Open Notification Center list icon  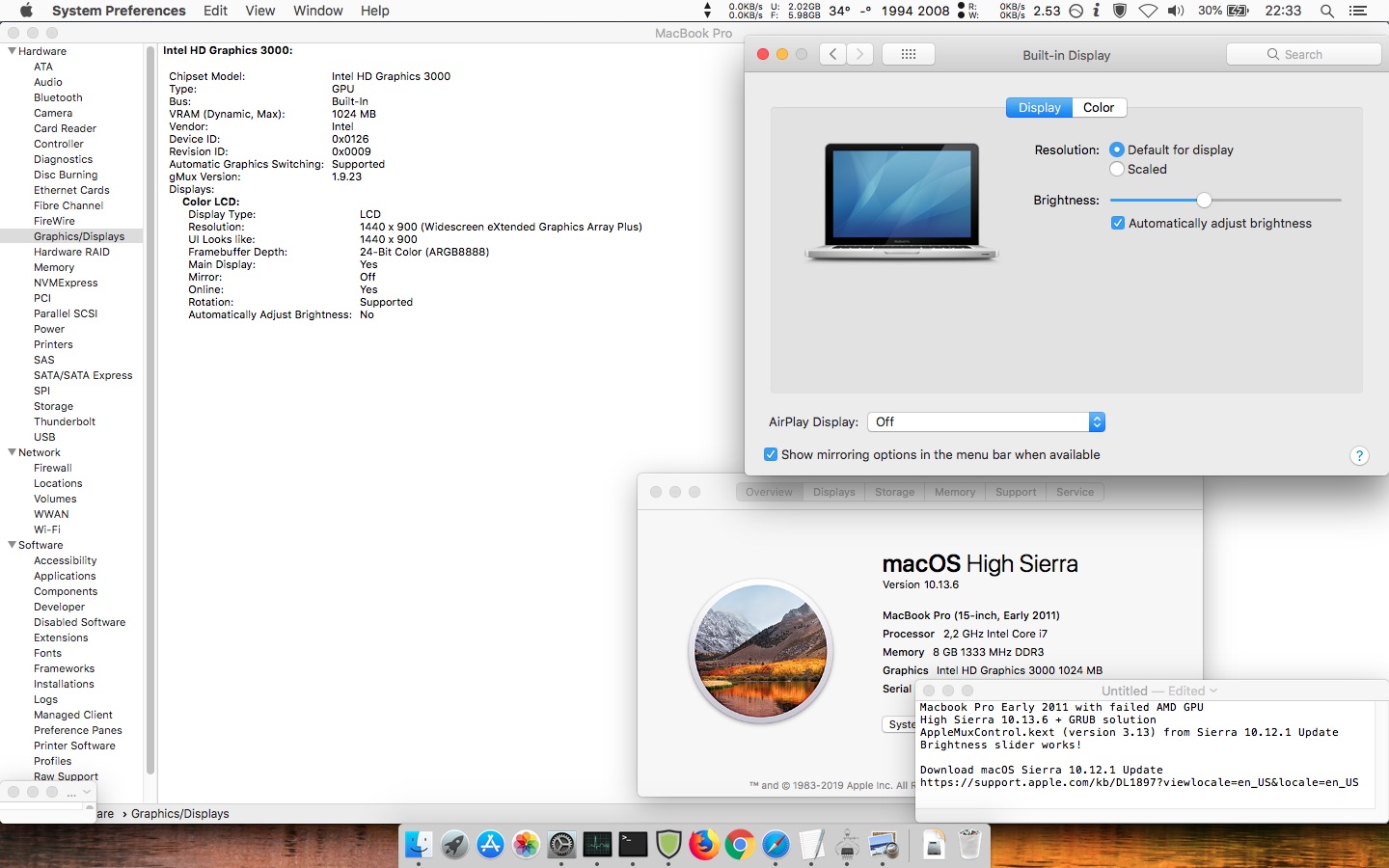click(1358, 11)
